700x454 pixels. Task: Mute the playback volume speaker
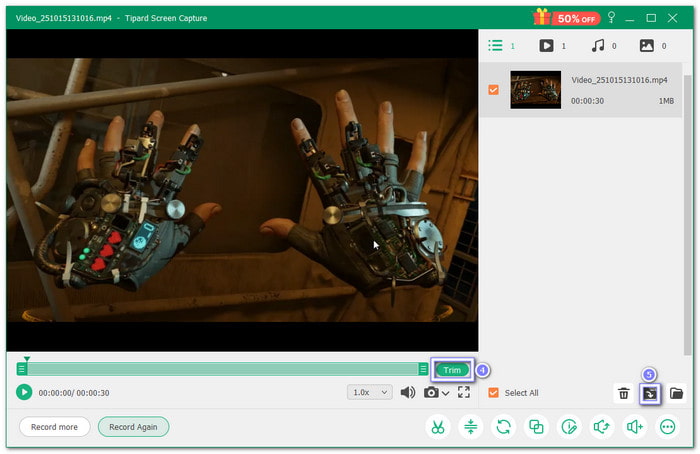(x=407, y=393)
